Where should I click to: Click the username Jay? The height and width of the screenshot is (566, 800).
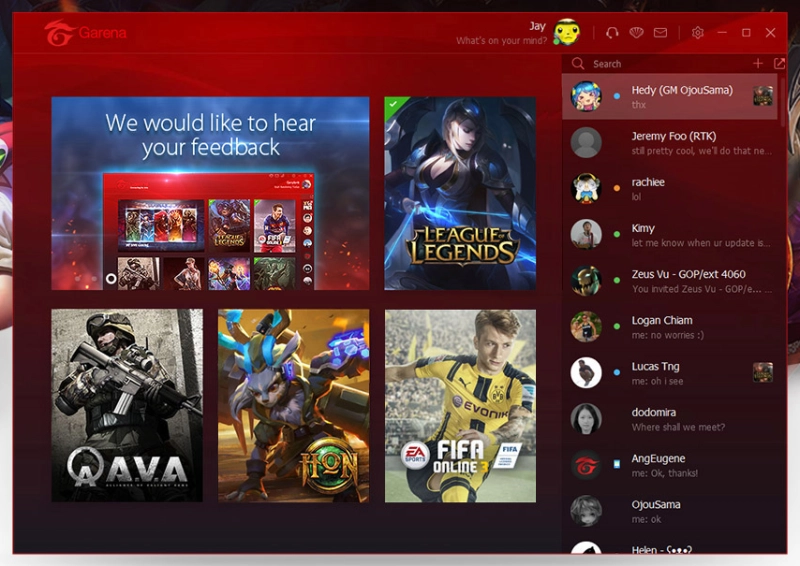[x=537, y=26]
